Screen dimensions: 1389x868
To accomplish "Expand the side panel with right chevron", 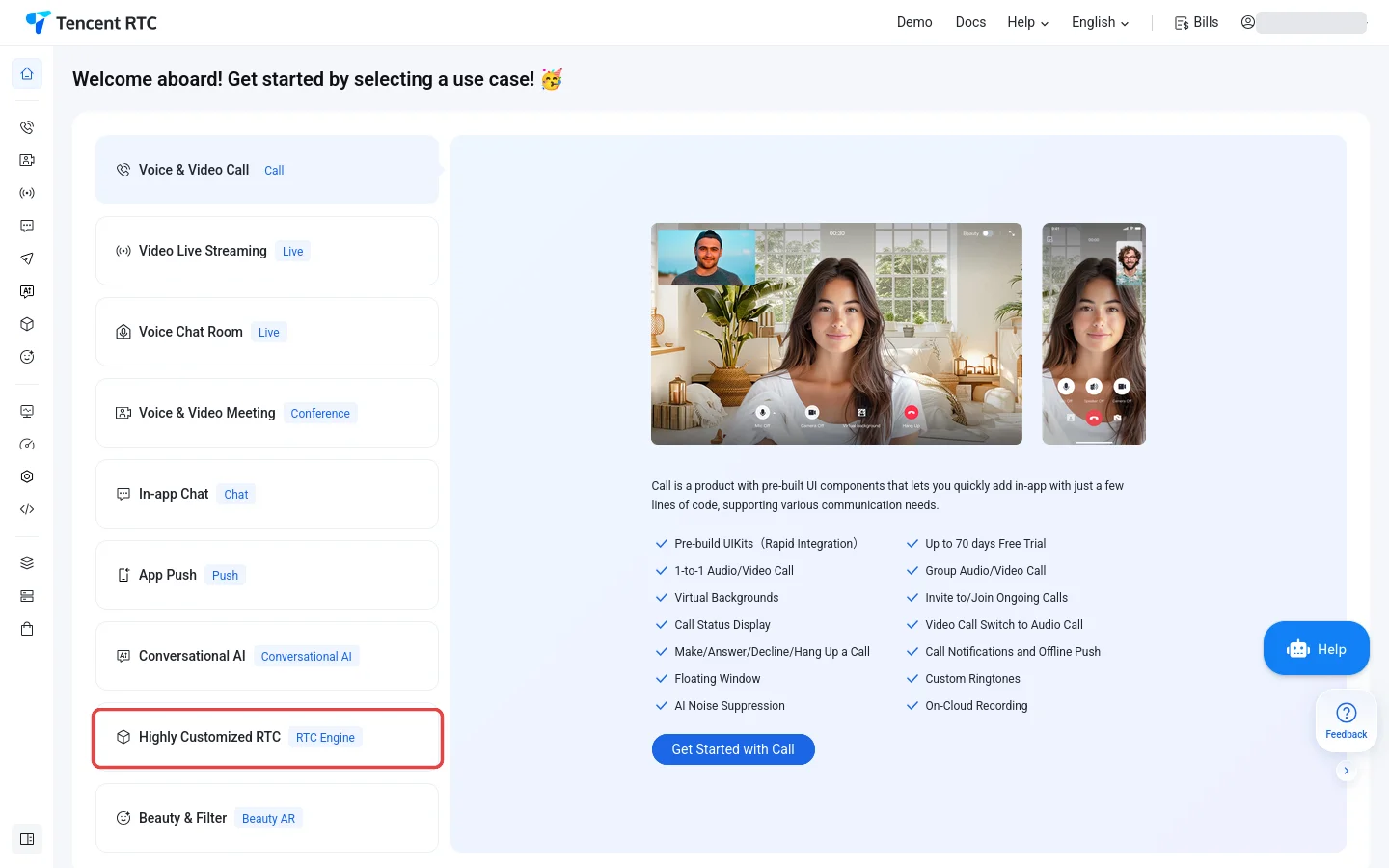I will tap(1347, 771).
